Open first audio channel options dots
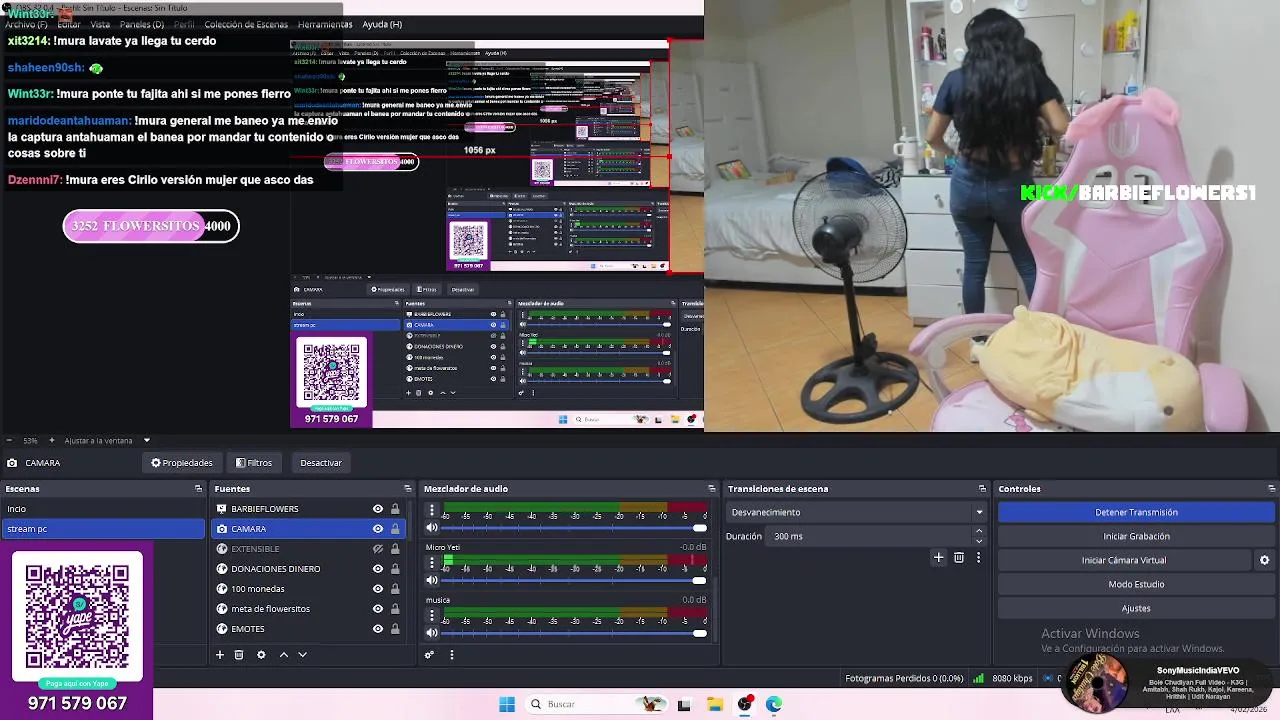 click(x=432, y=510)
